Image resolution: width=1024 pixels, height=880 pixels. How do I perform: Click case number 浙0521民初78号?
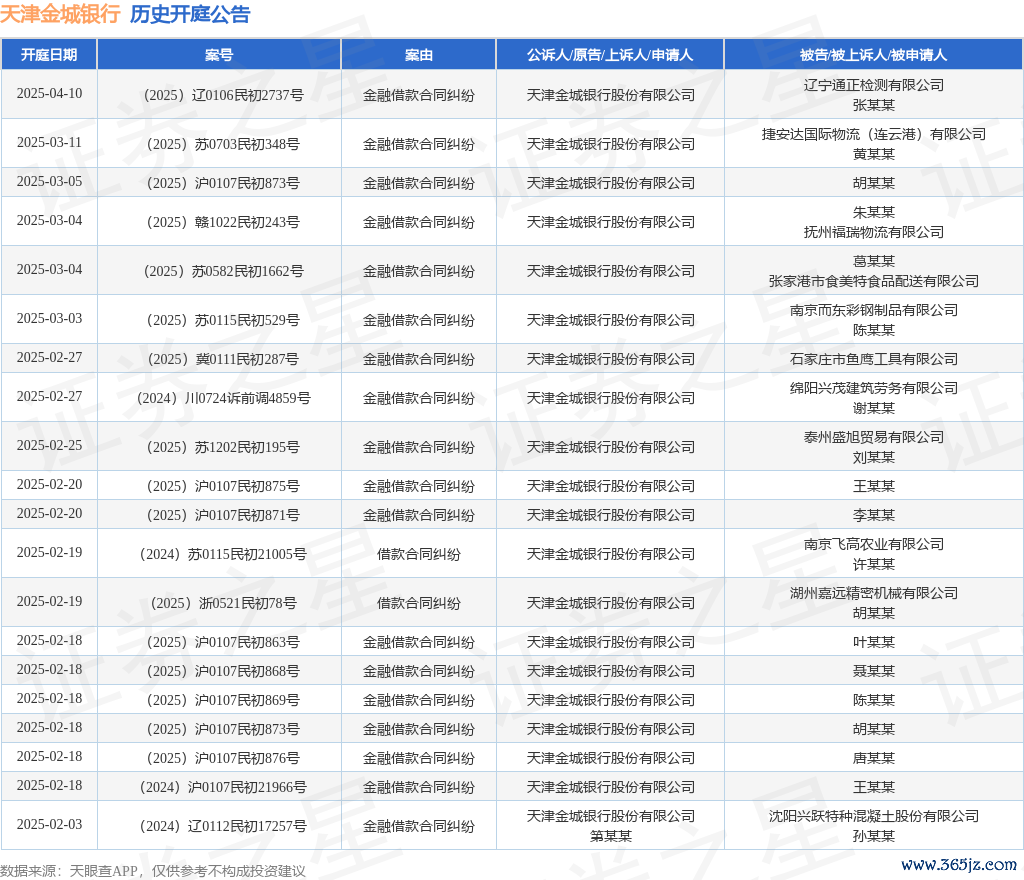coord(223,603)
